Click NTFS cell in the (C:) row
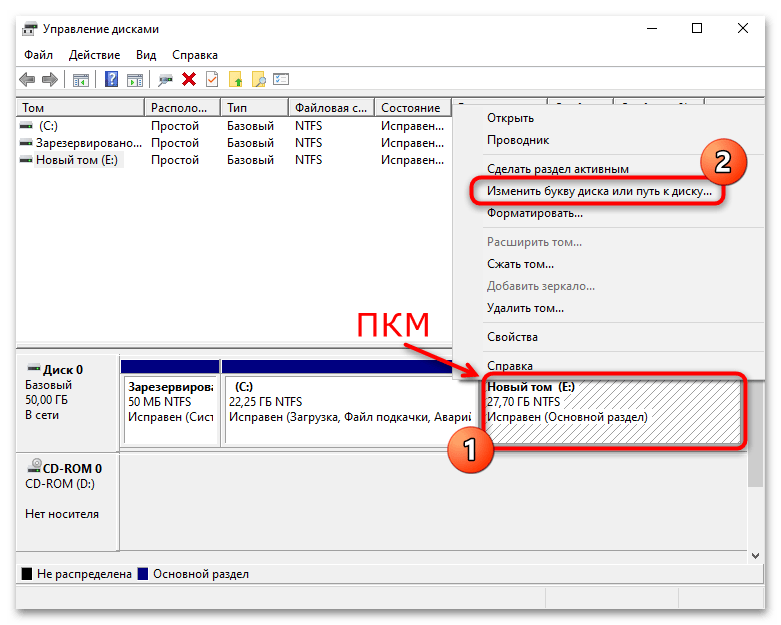Screen dimensions: 781x625 308,126
